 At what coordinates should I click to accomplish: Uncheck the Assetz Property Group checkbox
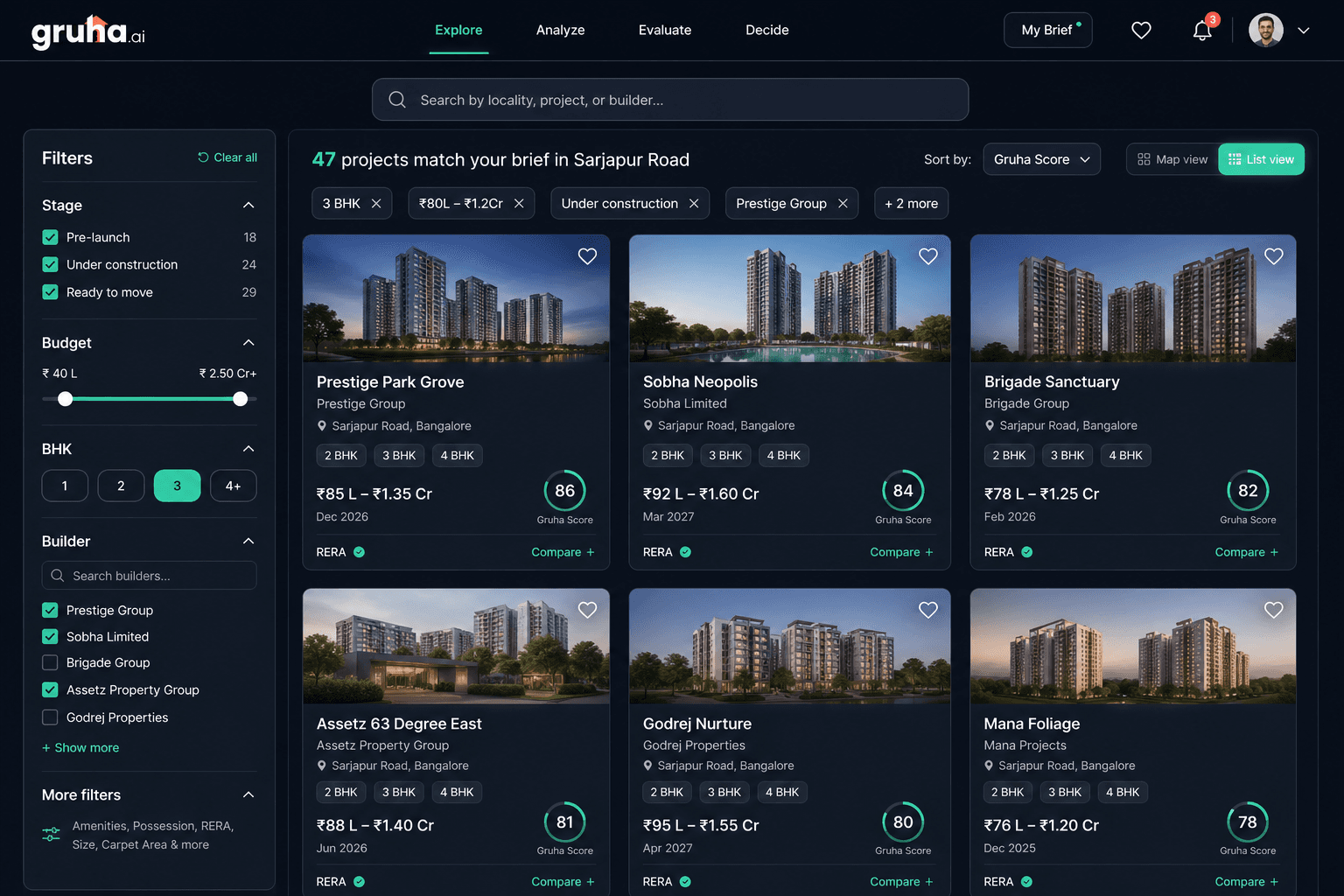[x=50, y=689]
